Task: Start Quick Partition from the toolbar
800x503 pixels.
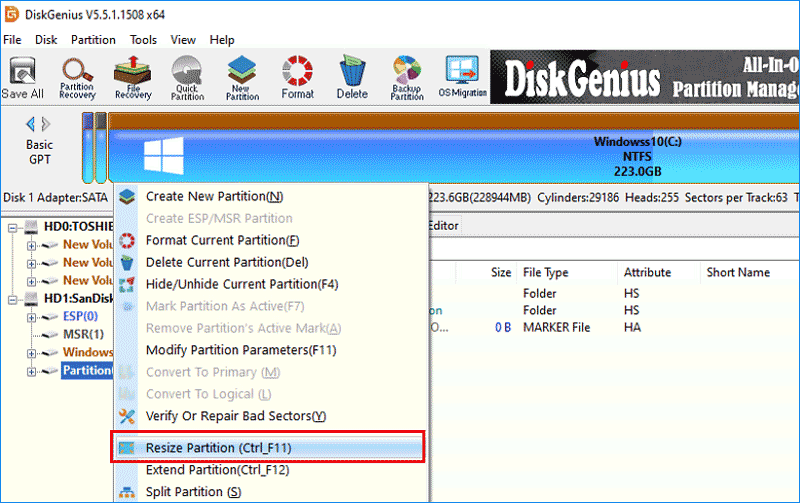Action: 187,78
